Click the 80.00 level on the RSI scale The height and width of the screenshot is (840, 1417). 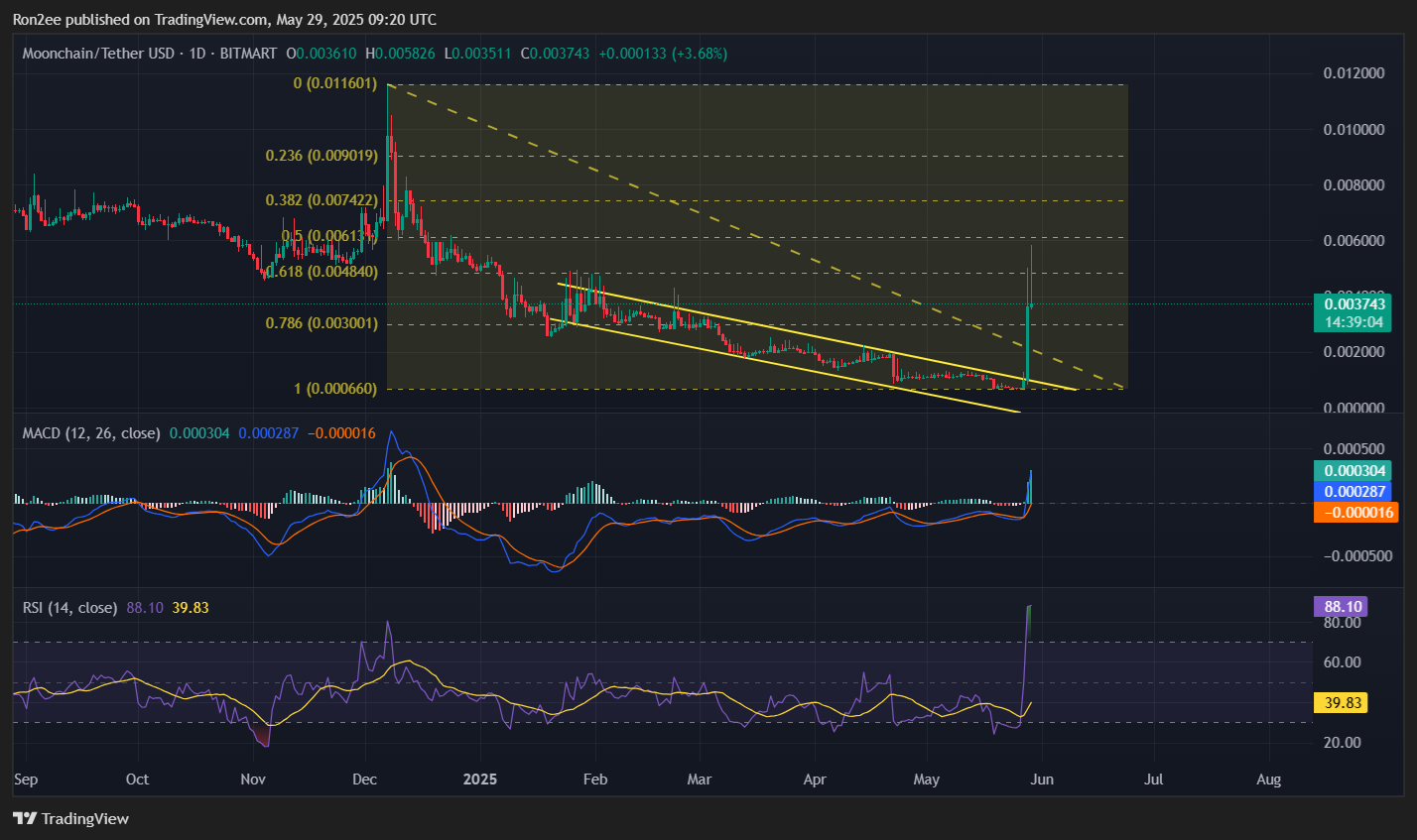pyautogui.click(x=1341, y=623)
